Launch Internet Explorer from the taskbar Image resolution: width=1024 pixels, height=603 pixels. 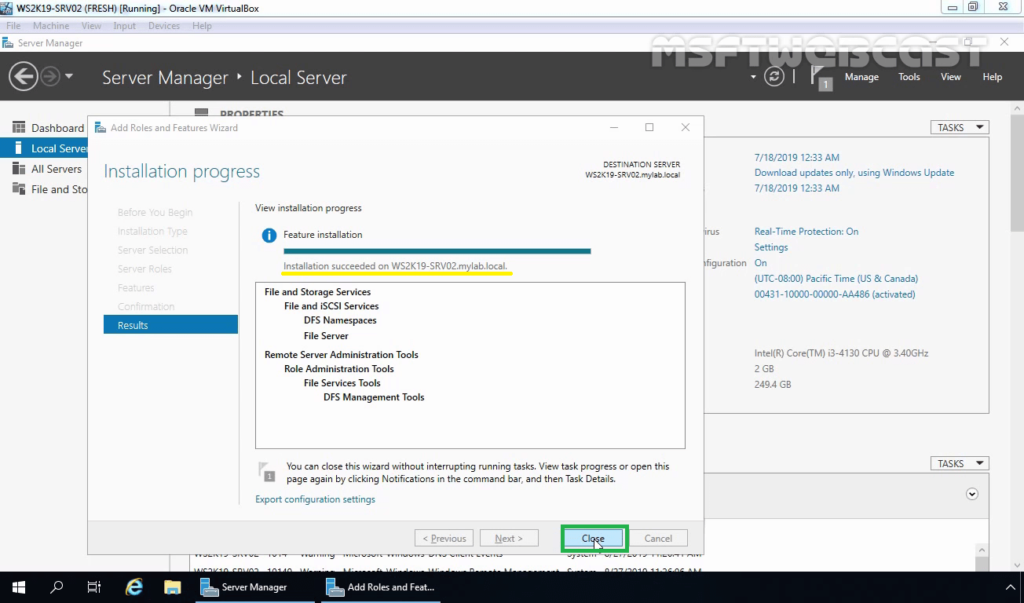(x=134, y=587)
